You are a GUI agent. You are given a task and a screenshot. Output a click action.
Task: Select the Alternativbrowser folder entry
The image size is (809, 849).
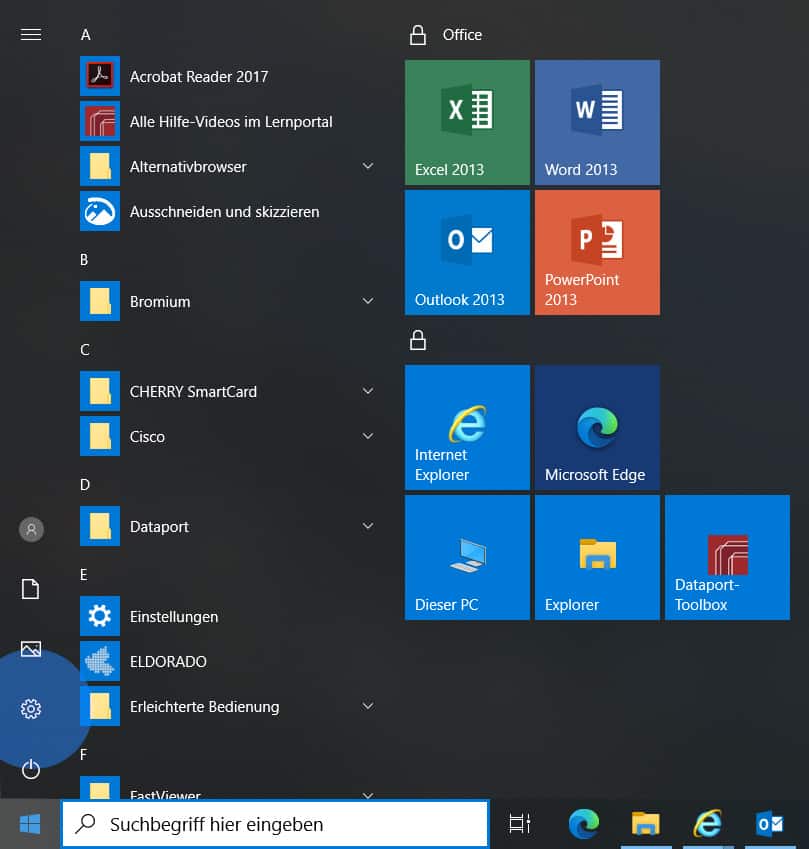click(227, 166)
